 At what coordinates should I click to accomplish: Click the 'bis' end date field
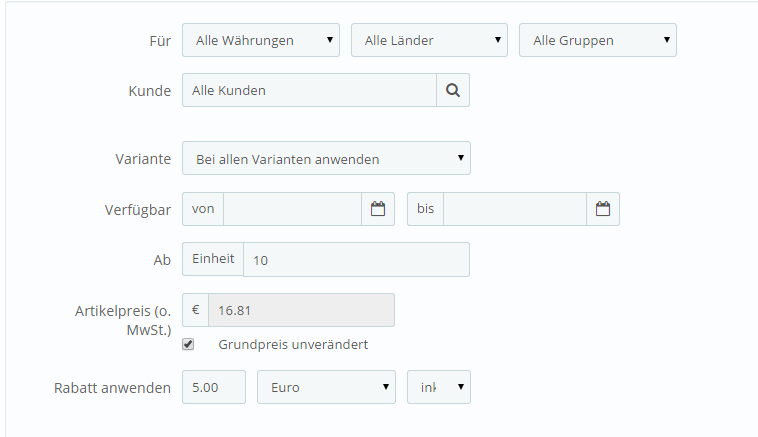[514, 209]
